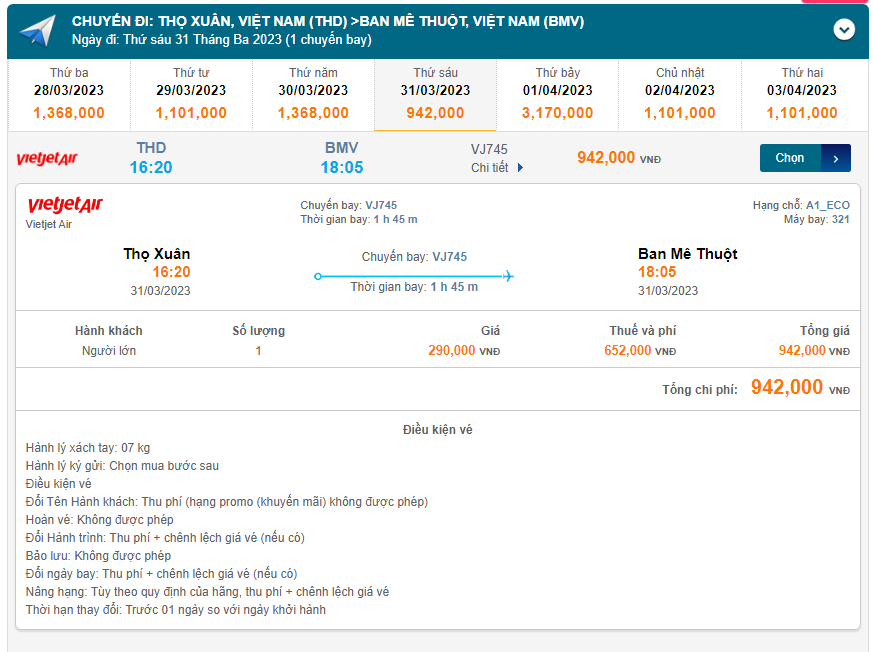Click the 16:20 THD departure time

coord(151,167)
